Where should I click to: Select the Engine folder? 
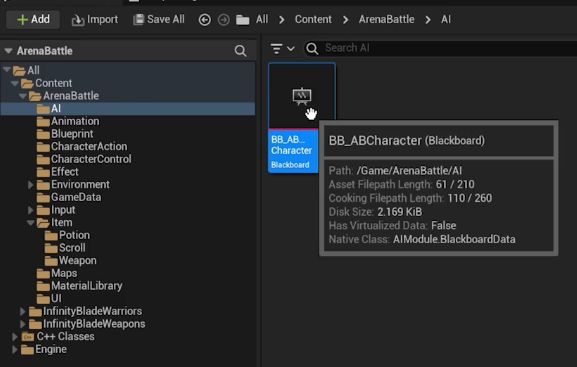pos(44,349)
